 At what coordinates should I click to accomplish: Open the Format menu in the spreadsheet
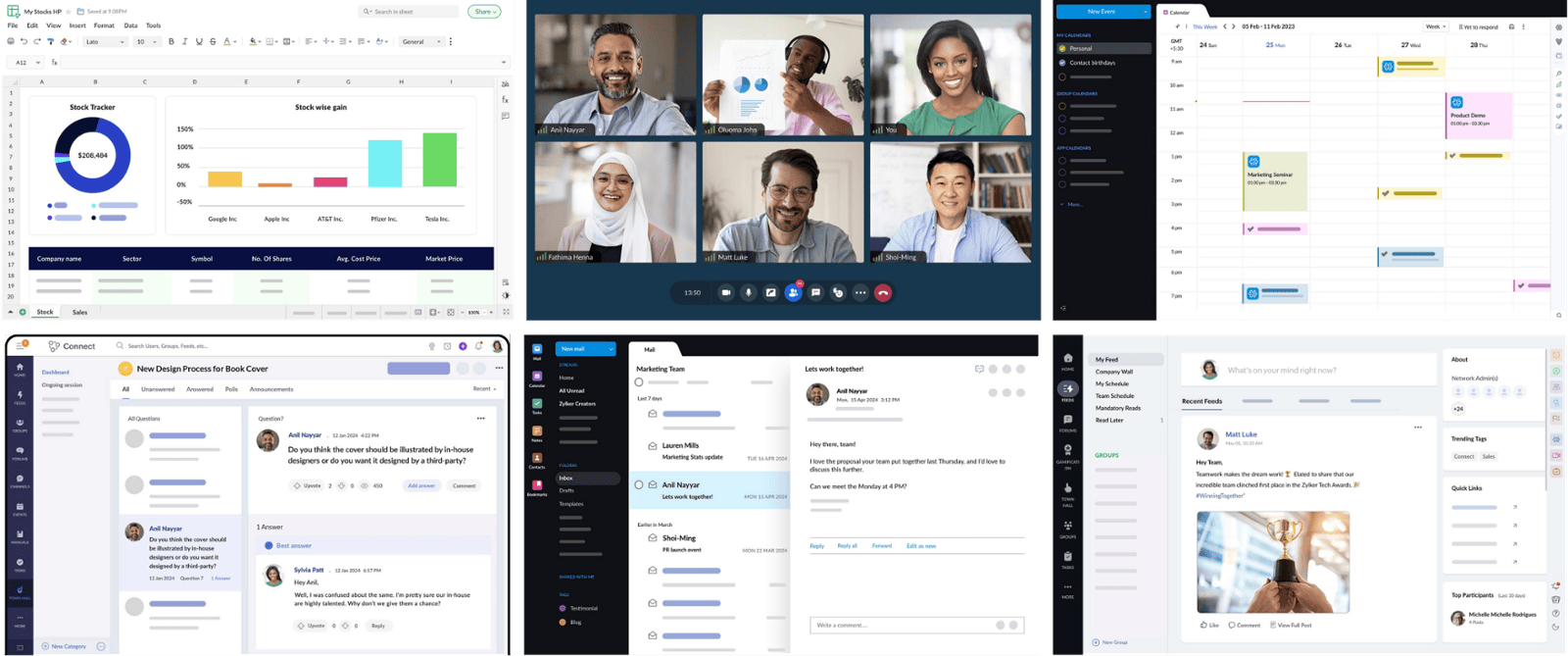tap(104, 25)
